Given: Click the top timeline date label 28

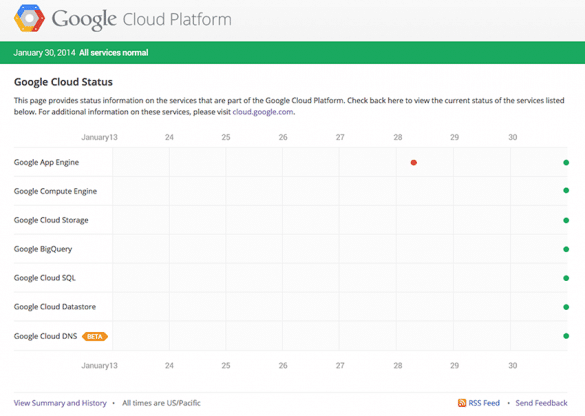Looking at the screenshot, I should click(398, 137).
